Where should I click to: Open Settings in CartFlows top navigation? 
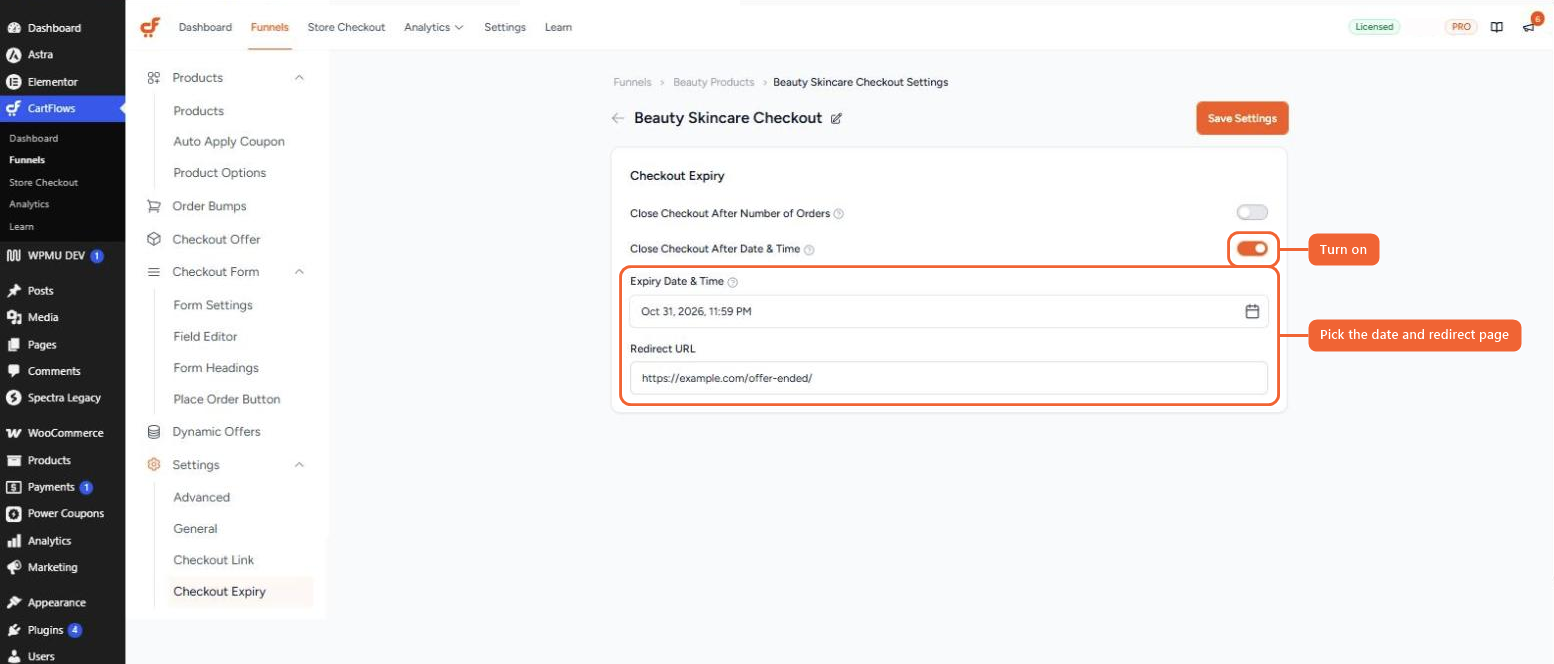click(505, 27)
